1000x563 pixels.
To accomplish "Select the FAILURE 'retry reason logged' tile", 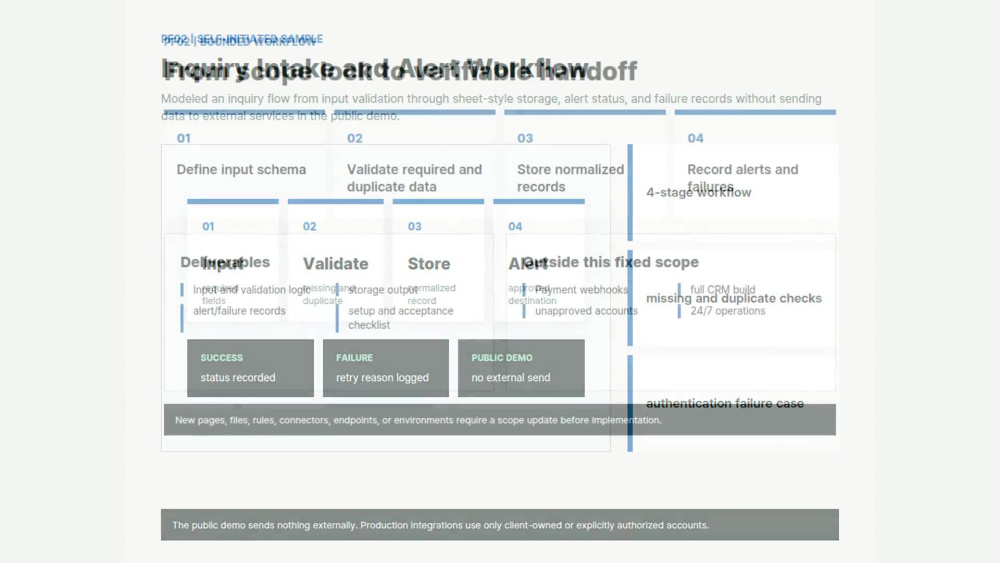I will 386,368.
